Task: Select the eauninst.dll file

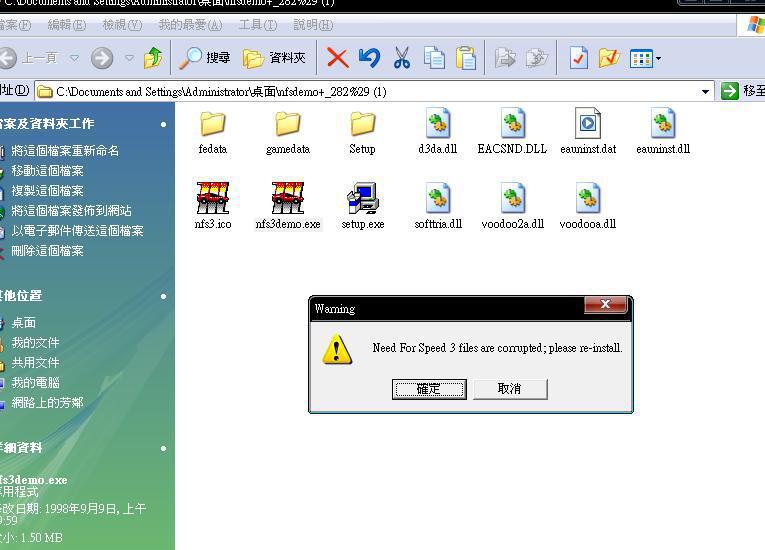Action: 663,132
